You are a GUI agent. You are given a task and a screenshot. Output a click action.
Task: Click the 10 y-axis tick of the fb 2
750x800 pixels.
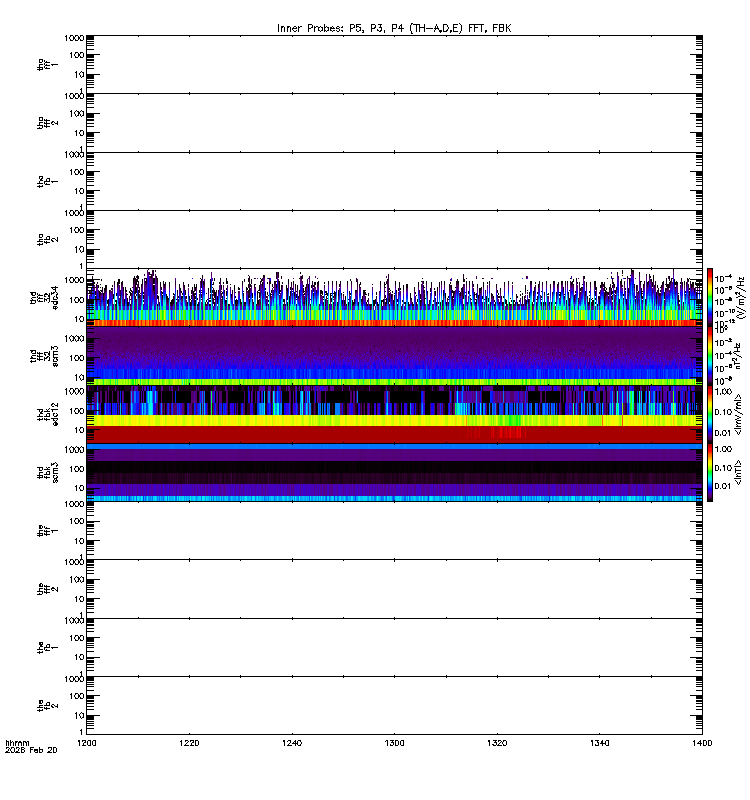(79, 716)
